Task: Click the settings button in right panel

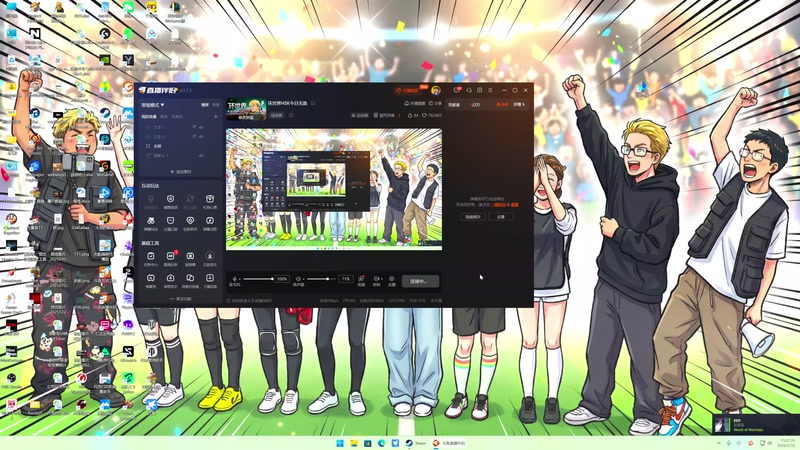Action: [x=501, y=217]
